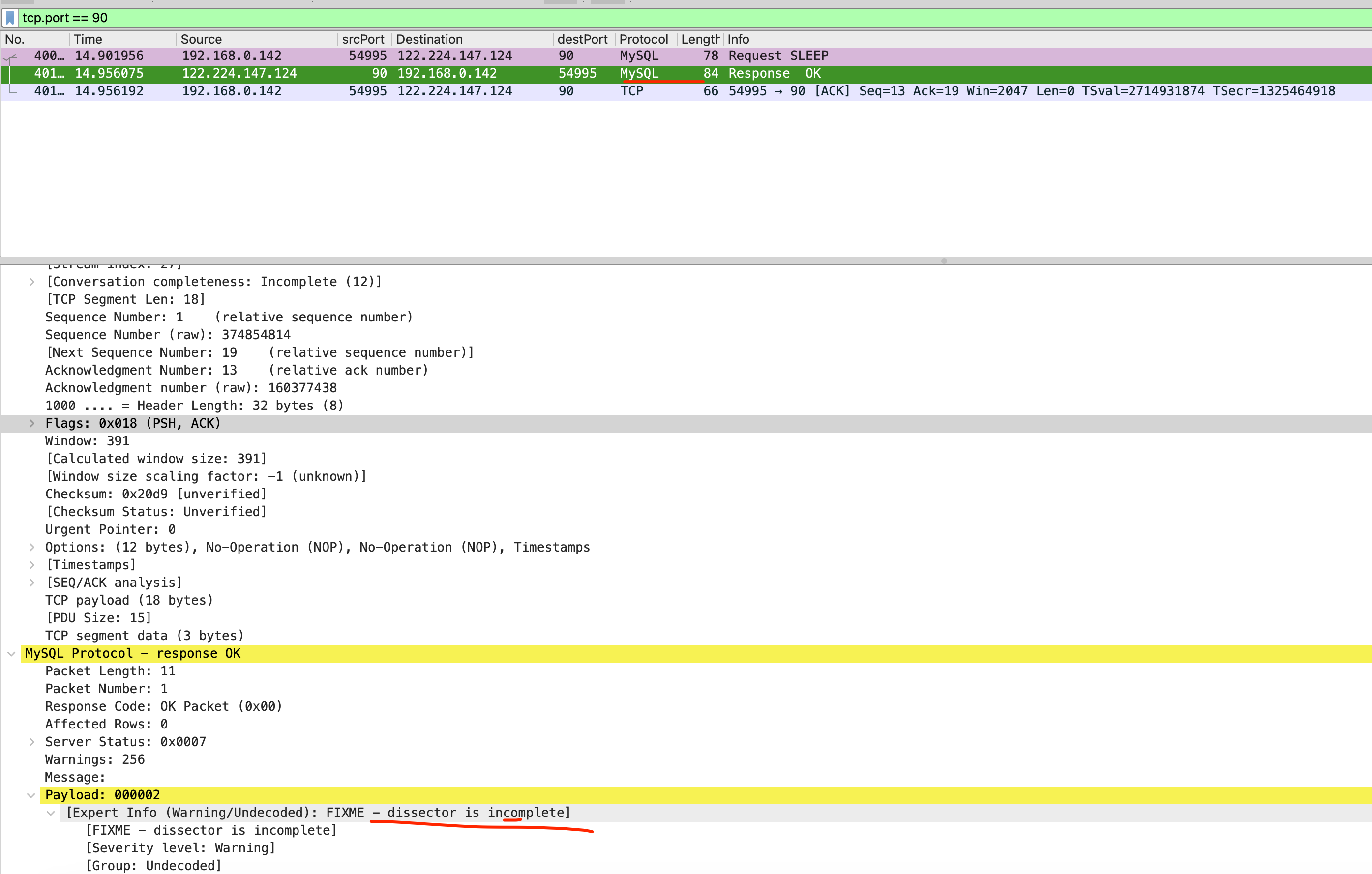Sort by the destPort column header

tap(583, 39)
